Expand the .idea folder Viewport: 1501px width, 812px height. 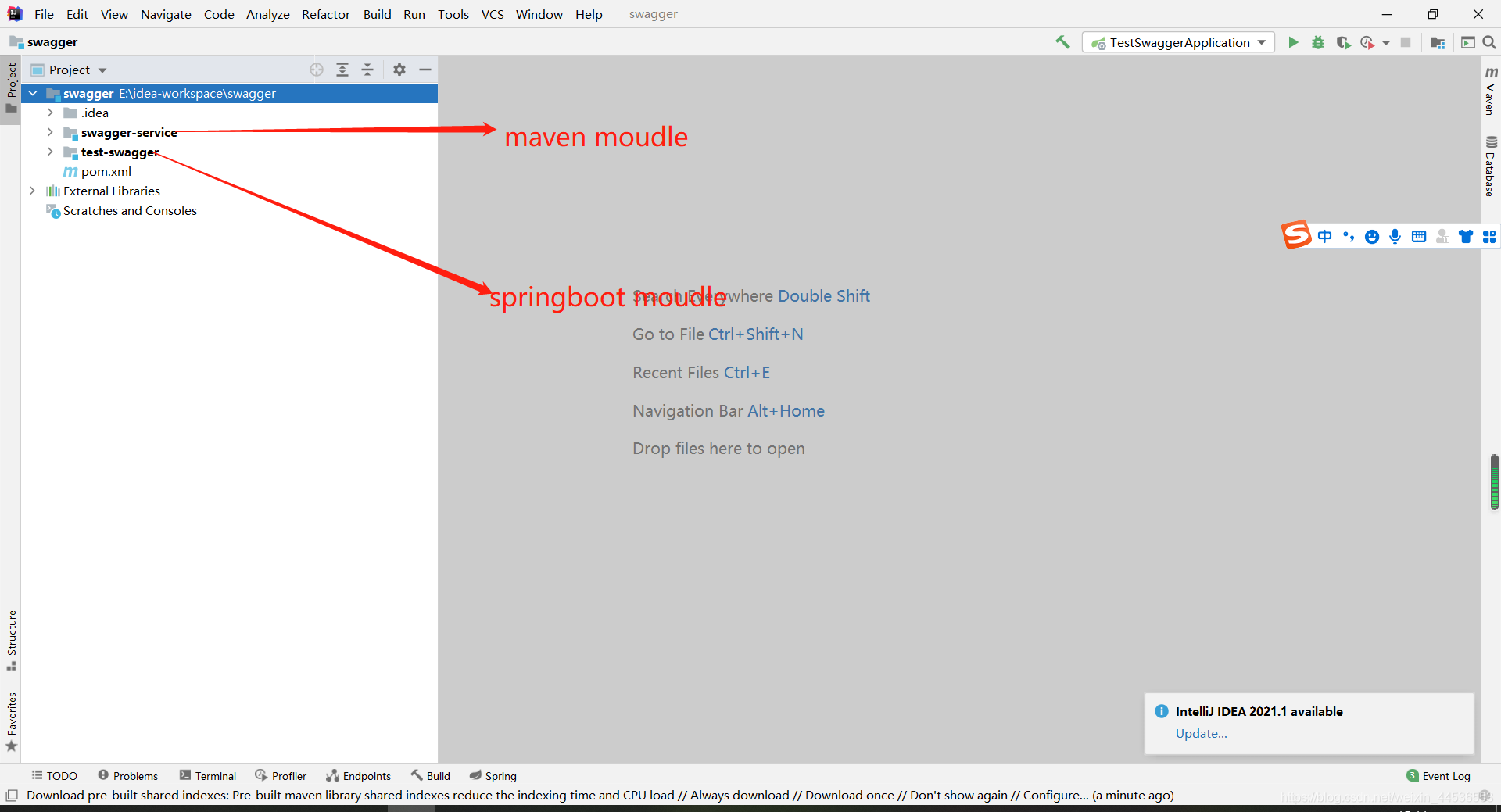pyautogui.click(x=50, y=113)
